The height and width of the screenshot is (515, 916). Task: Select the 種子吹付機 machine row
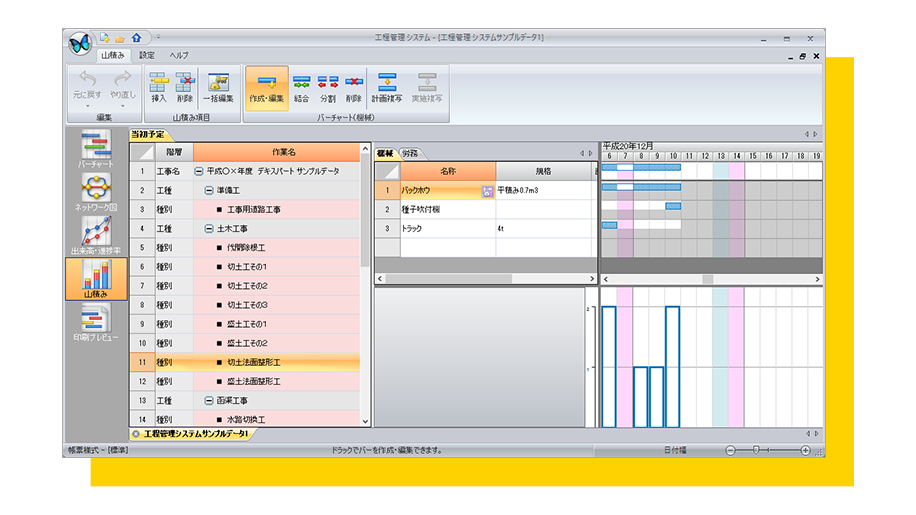(485, 210)
